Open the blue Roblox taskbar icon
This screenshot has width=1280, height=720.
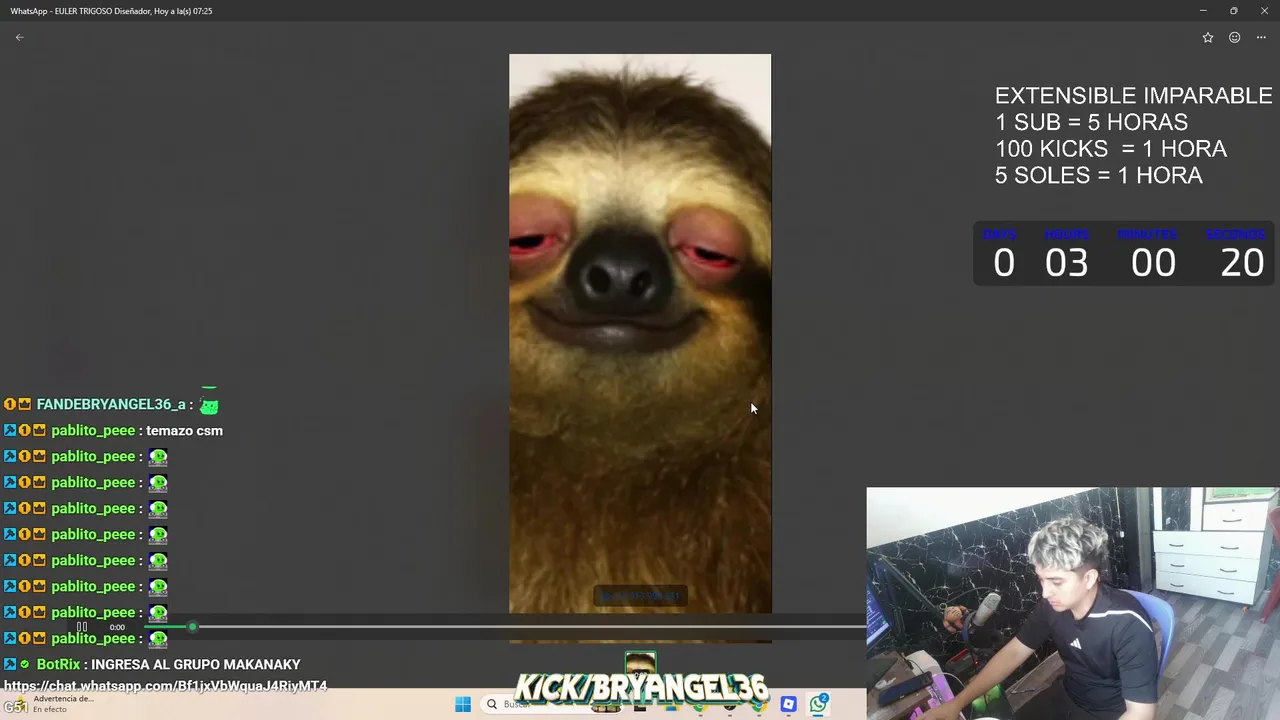[x=789, y=705]
